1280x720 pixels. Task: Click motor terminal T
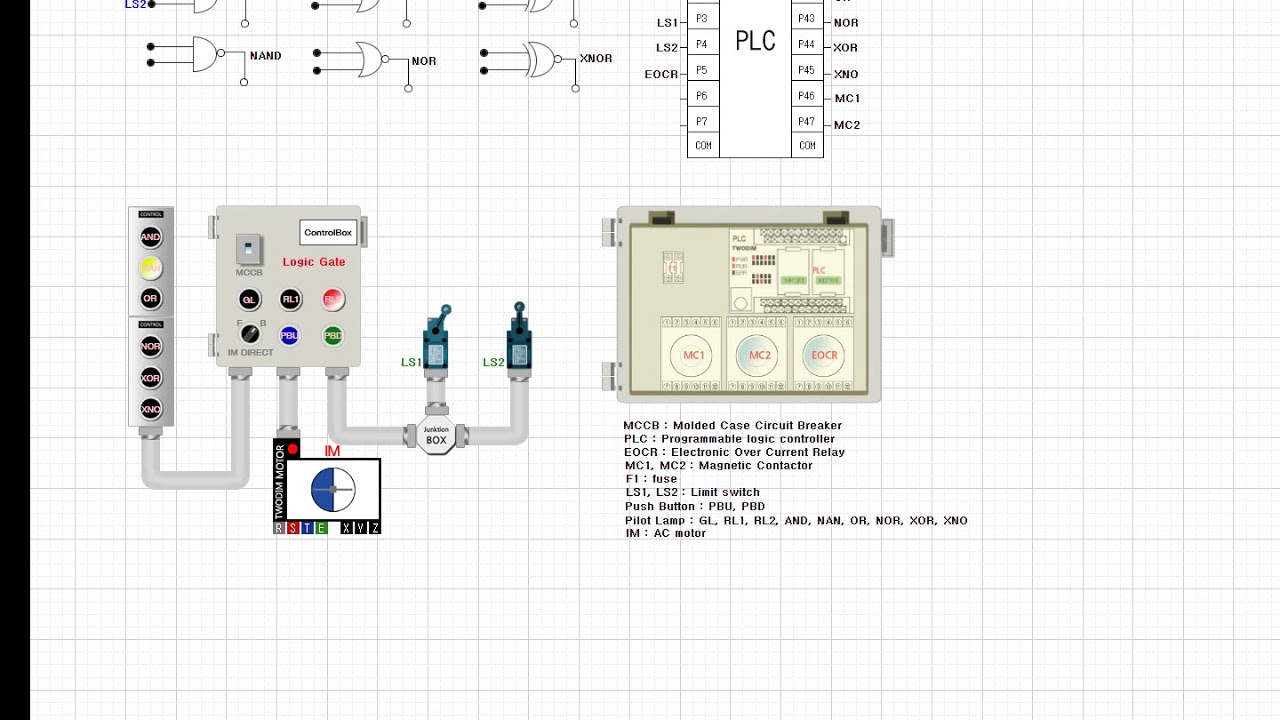click(307, 528)
